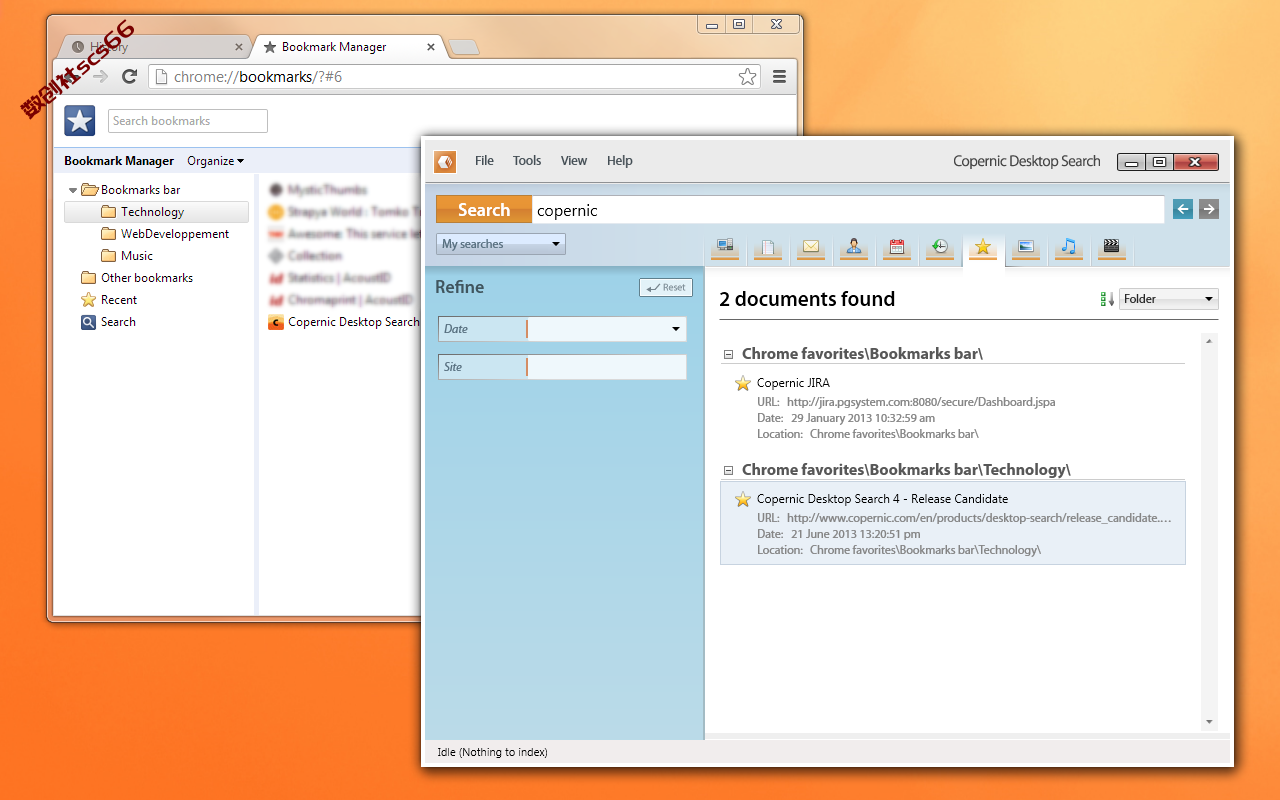Open the File menu in Copernic
The image size is (1280, 800).
point(484,161)
